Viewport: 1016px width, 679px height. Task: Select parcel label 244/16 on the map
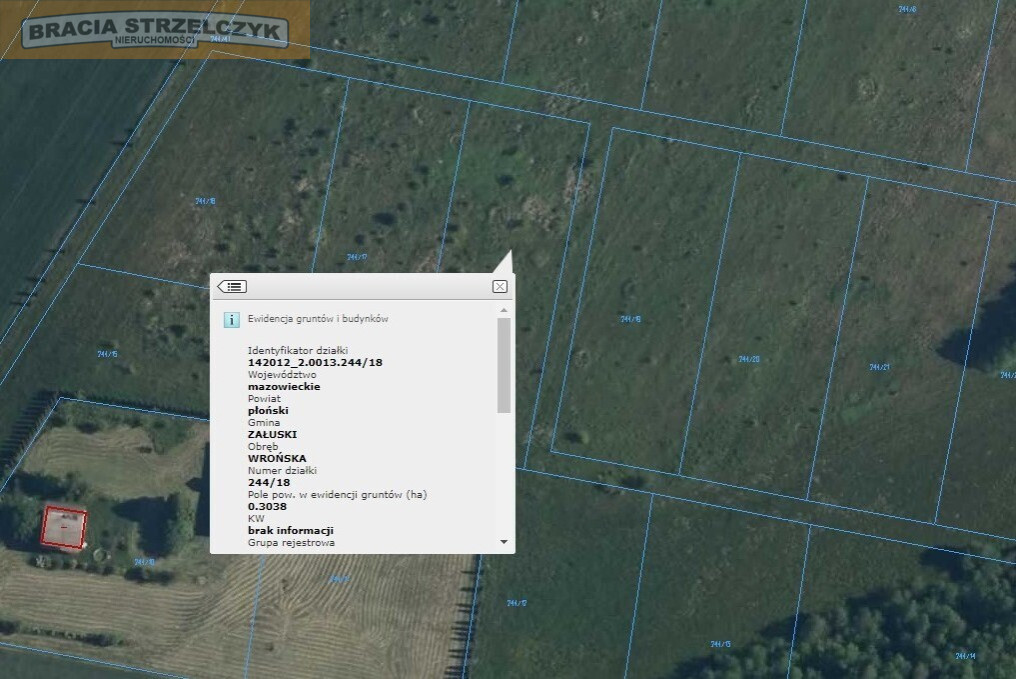(205, 201)
